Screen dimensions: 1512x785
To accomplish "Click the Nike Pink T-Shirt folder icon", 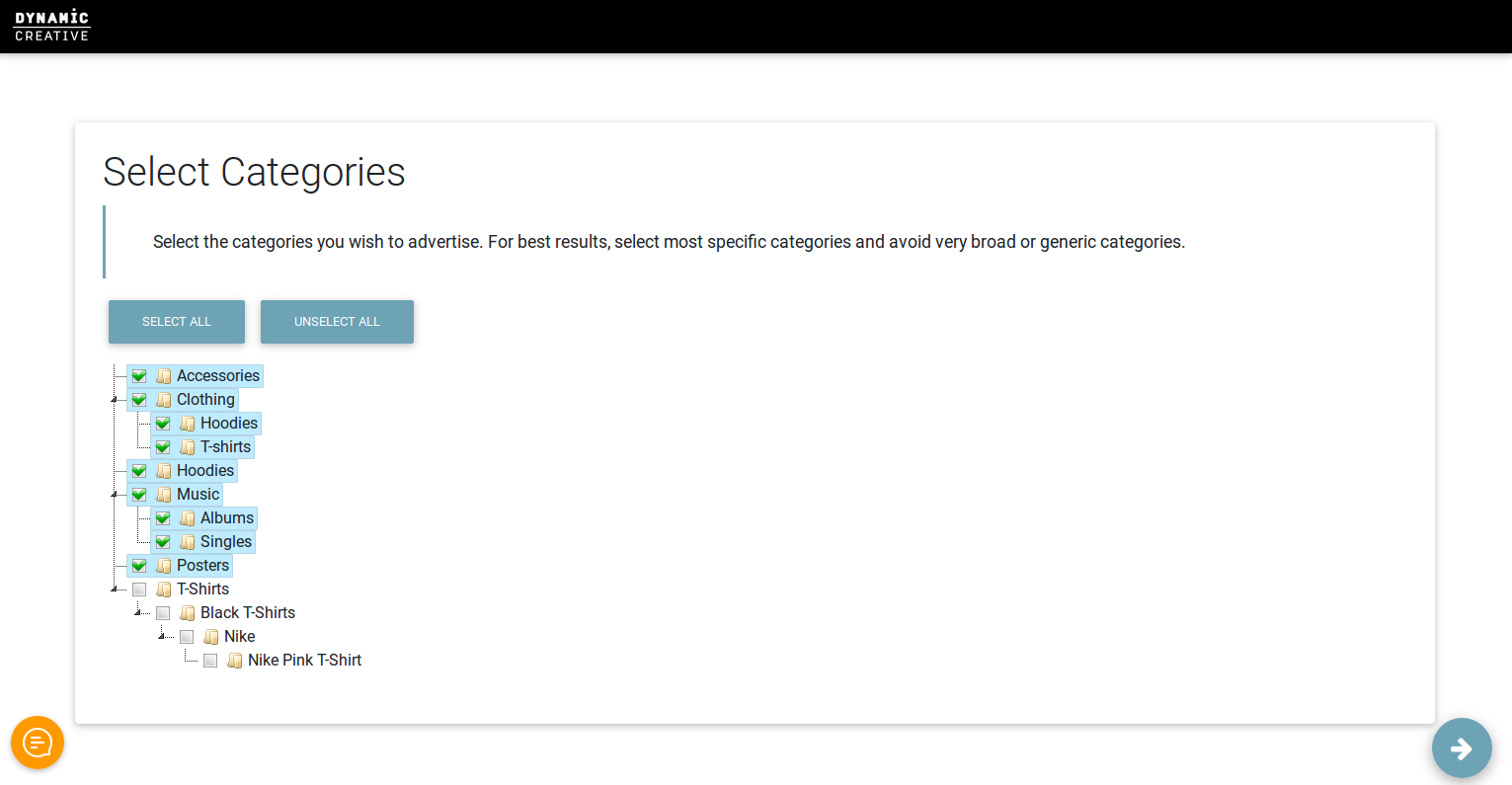I will pyautogui.click(x=235, y=661).
